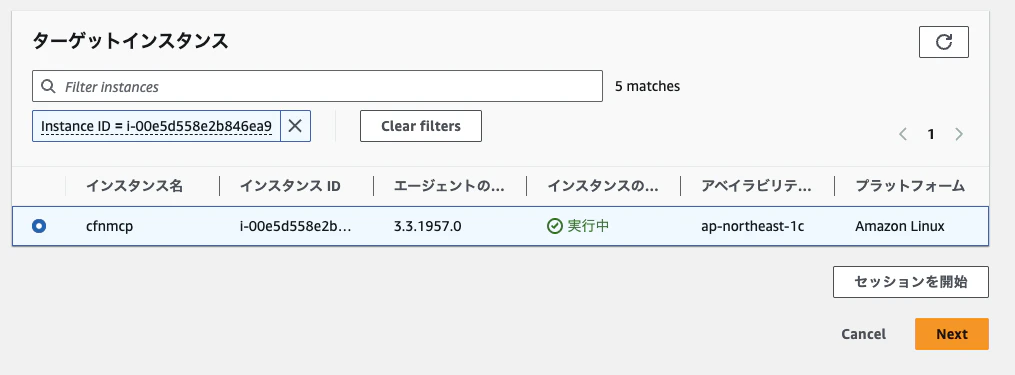
Task: Go to next page of instances
Action: point(959,134)
